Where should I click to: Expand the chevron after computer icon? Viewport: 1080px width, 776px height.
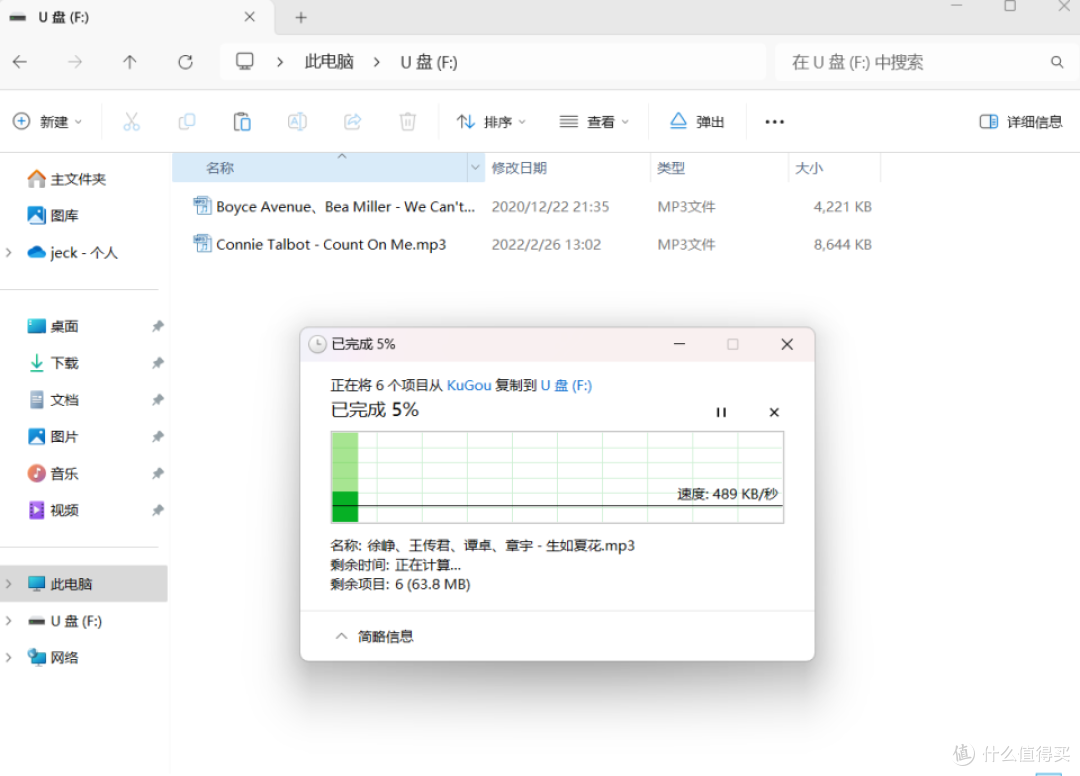point(280,62)
